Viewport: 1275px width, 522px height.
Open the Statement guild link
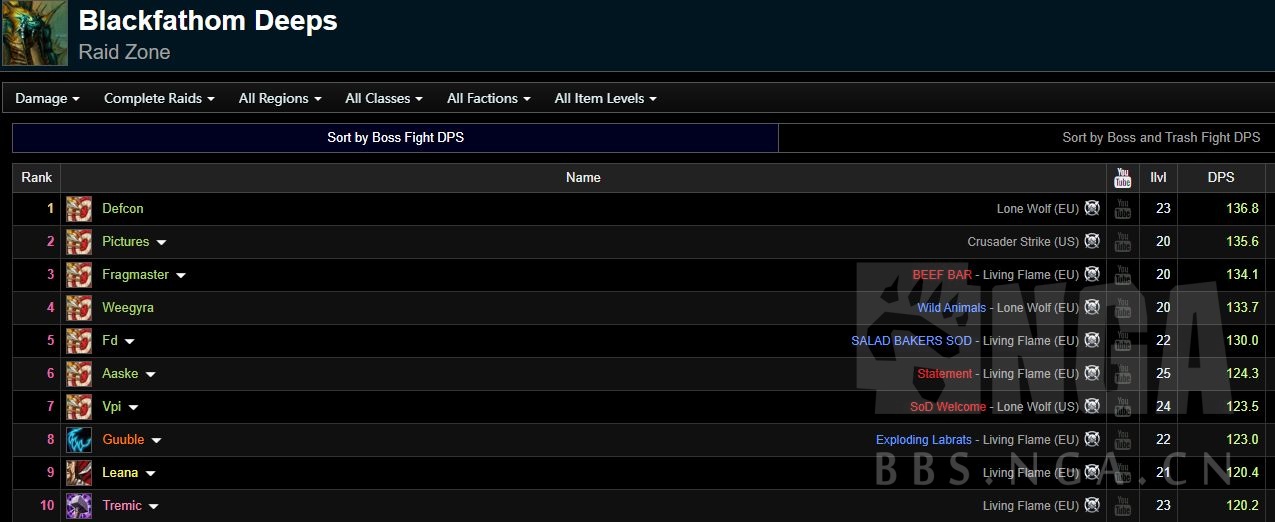click(945, 374)
